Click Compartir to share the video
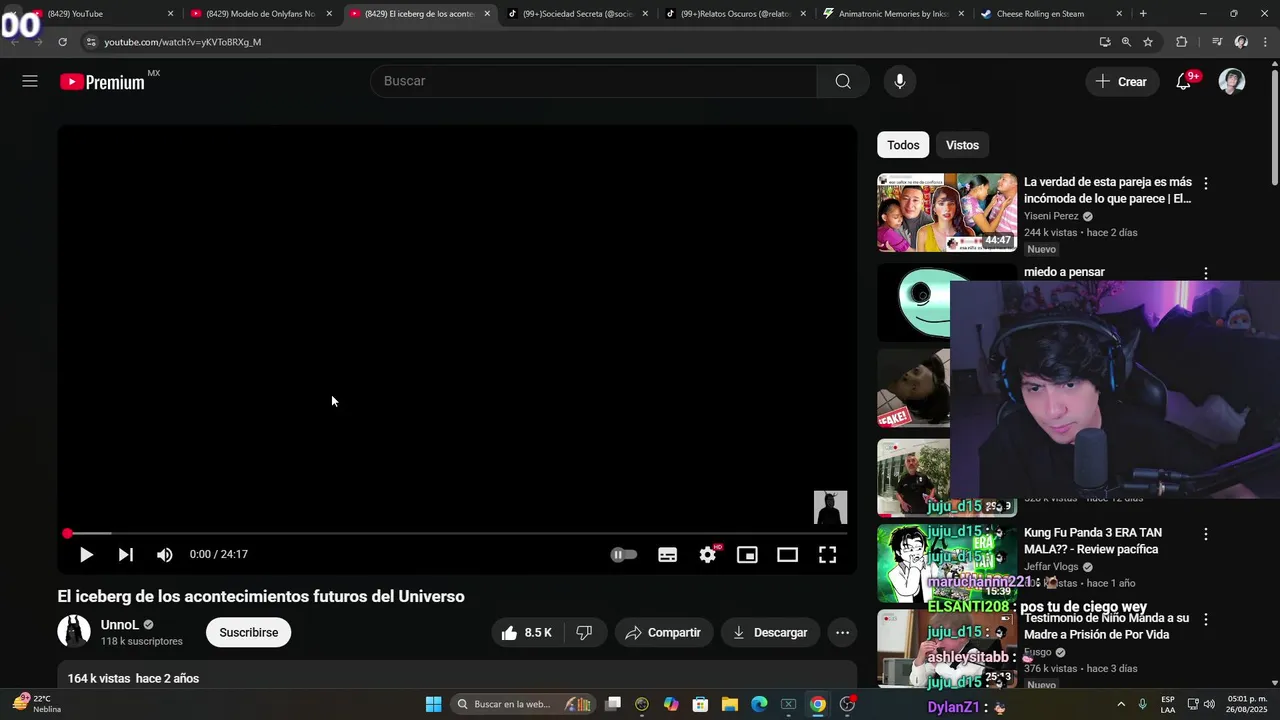The height and width of the screenshot is (720, 1280). (663, 632)
